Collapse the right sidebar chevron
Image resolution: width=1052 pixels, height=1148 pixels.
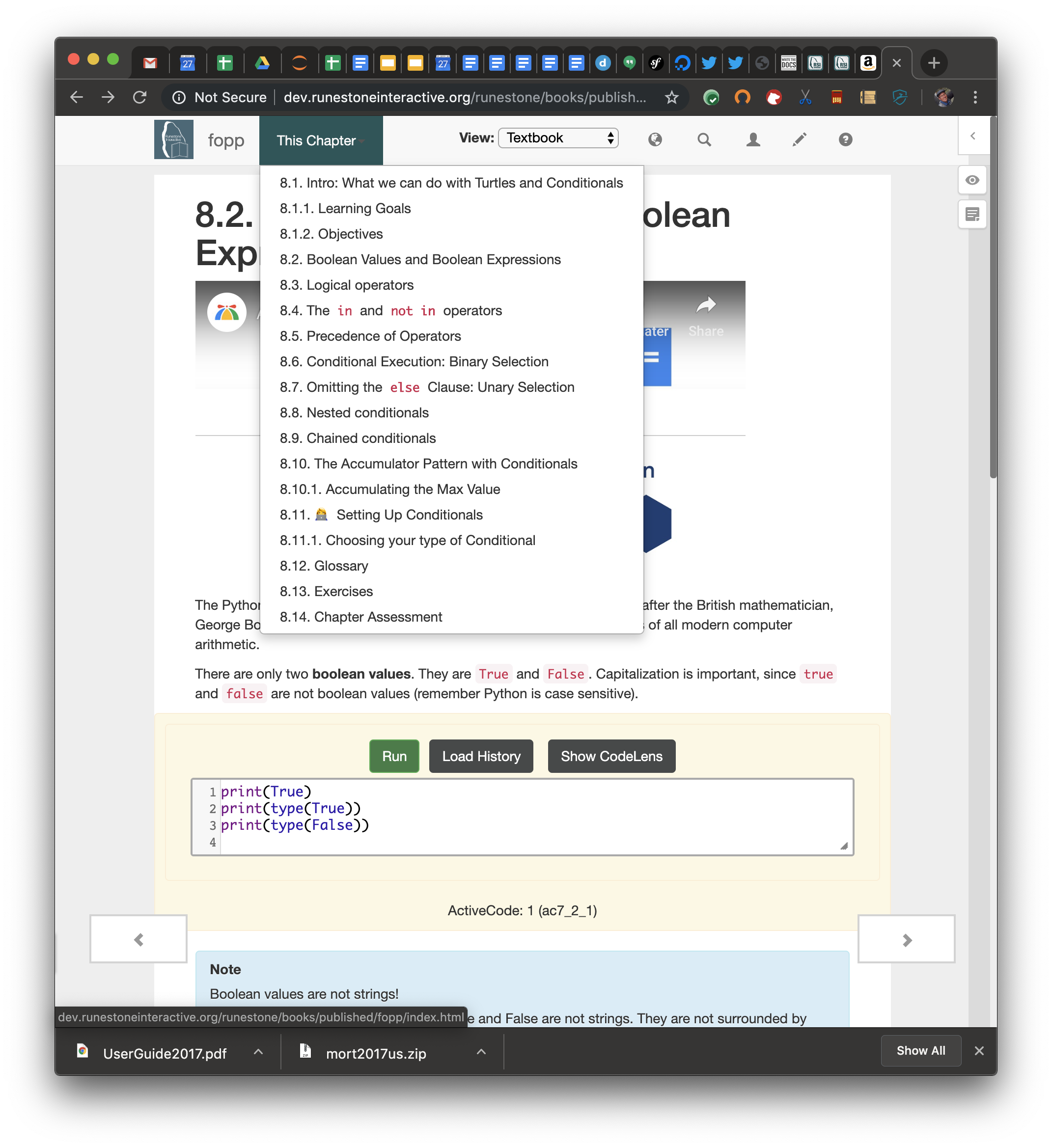973,136
